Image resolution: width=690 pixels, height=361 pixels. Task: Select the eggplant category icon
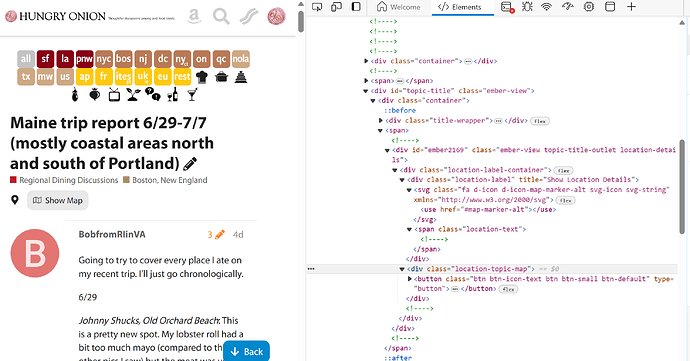click(75, 94)
